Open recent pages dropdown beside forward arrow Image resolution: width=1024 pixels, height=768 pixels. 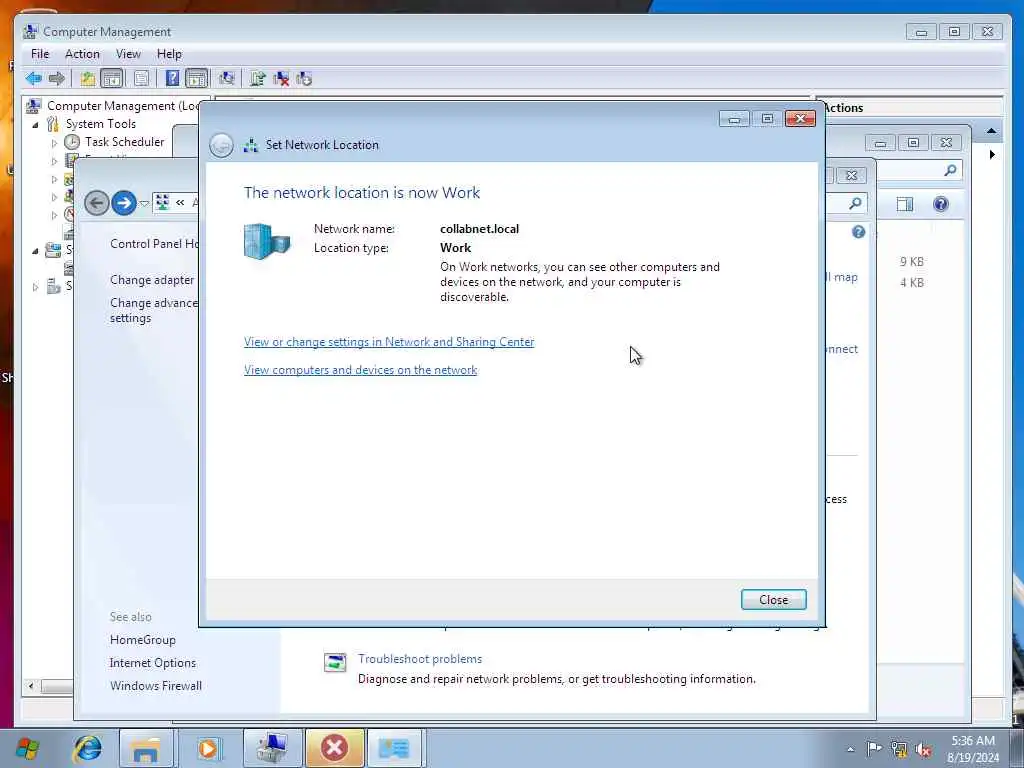pyautogui.click(x=144, y=204)
